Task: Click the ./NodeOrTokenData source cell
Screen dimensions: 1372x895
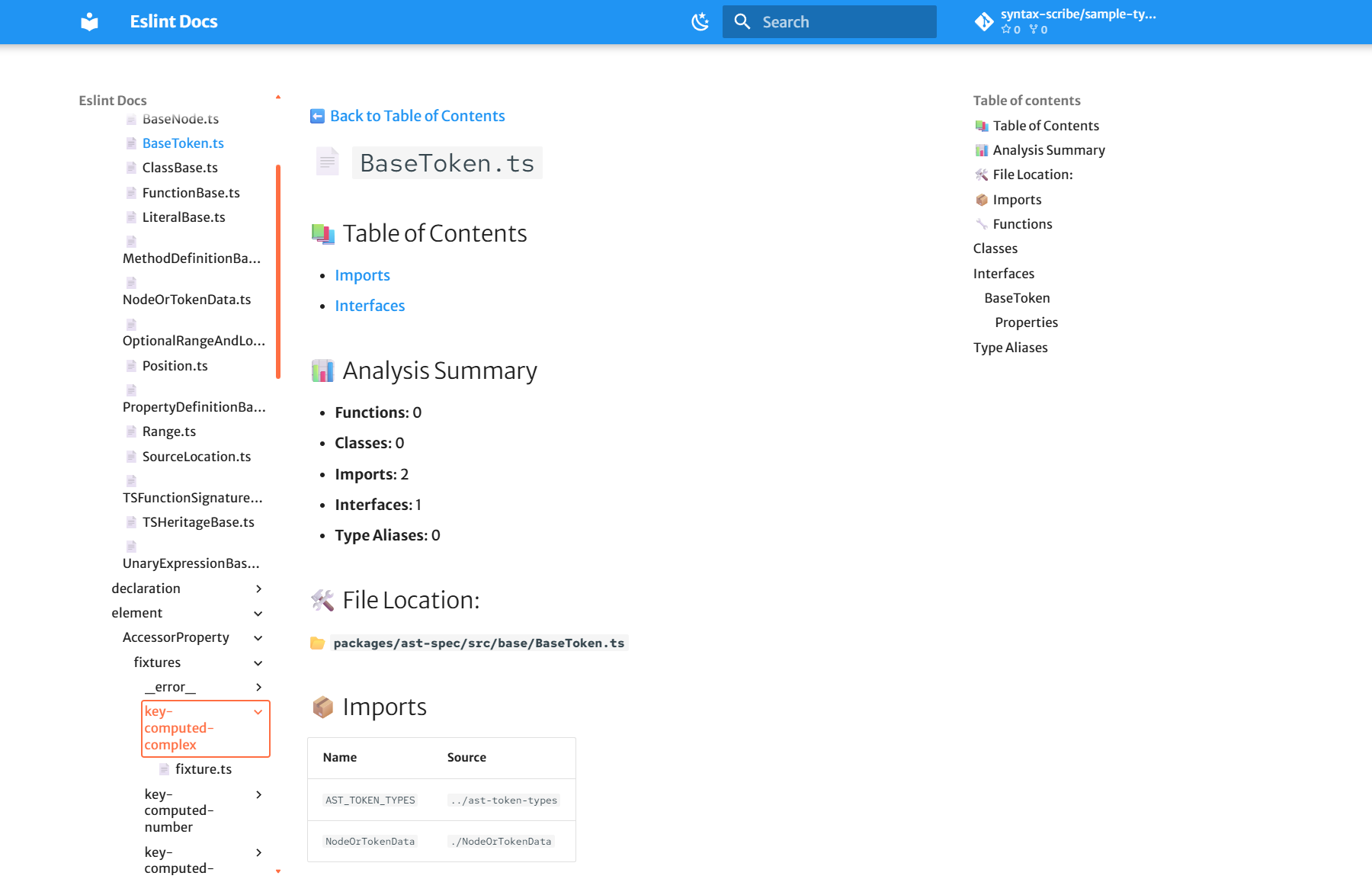Action: pyautogui.click(x=501, y=842)
